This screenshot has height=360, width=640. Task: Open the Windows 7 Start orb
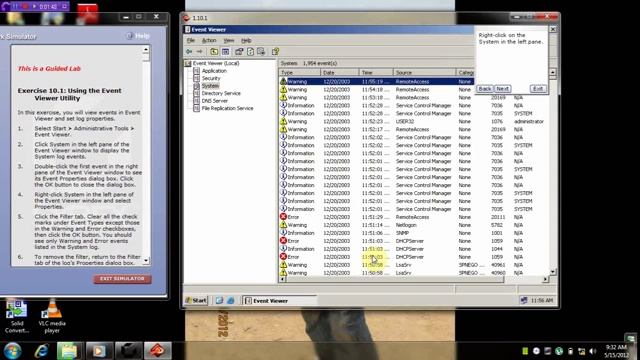[13, 351]
